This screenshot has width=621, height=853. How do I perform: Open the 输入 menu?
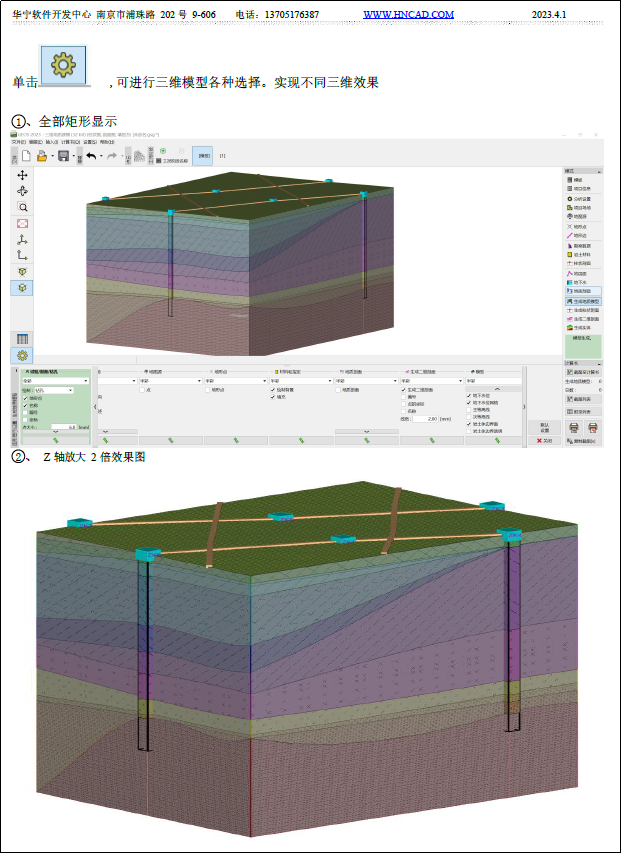(52, 142)
